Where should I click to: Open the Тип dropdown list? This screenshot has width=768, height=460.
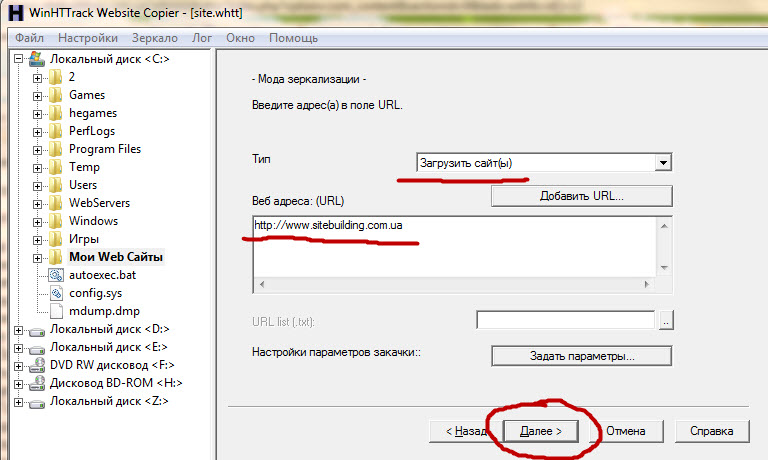coord(662,163)
